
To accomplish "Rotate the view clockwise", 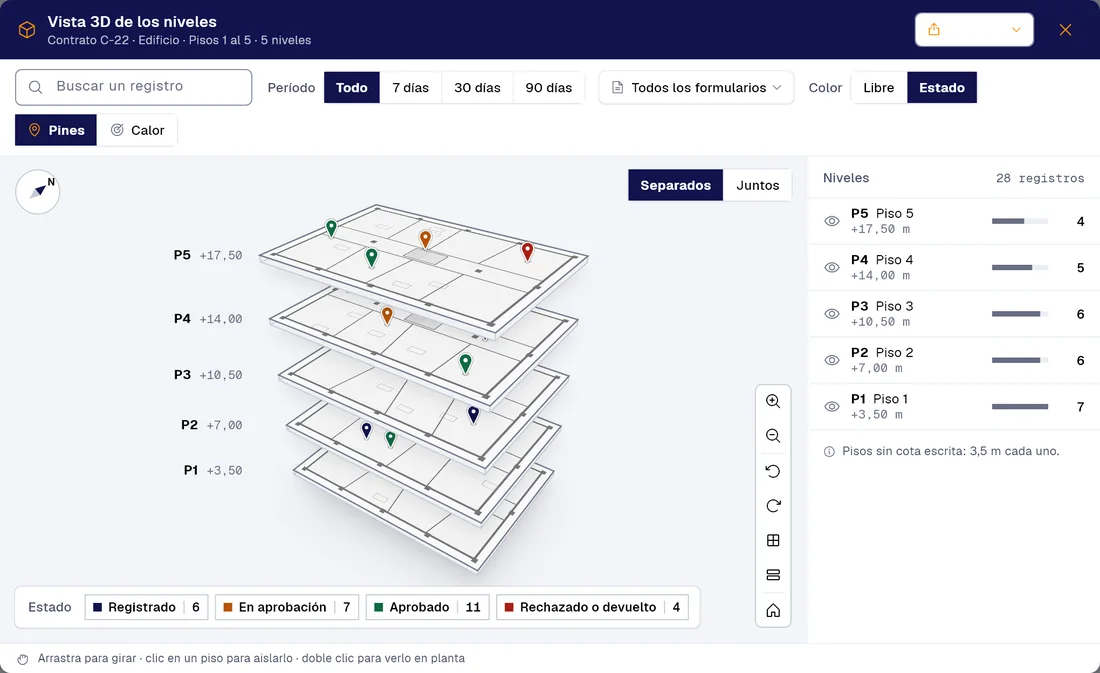I will click(773, 506).
